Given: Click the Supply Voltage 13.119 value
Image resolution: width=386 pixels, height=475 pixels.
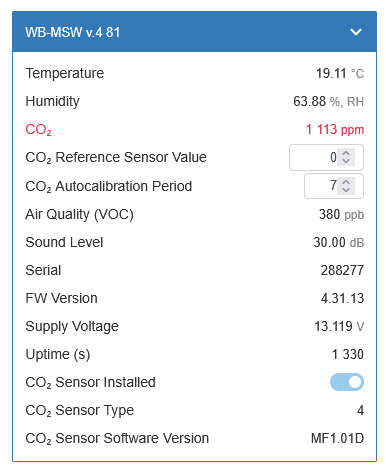Looking at the screenshot, I should [x=333, y=326].
